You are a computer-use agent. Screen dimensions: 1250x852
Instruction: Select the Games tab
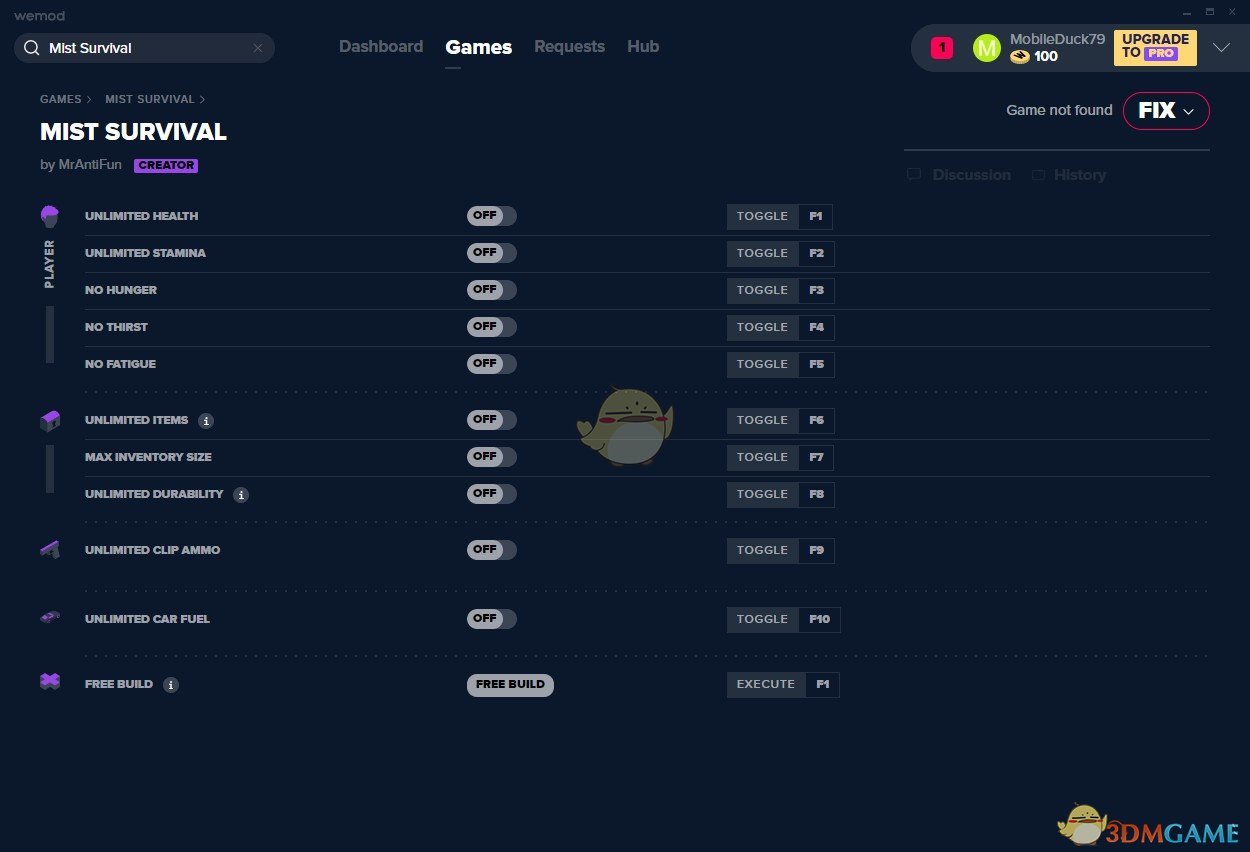[x=479, y=47]
